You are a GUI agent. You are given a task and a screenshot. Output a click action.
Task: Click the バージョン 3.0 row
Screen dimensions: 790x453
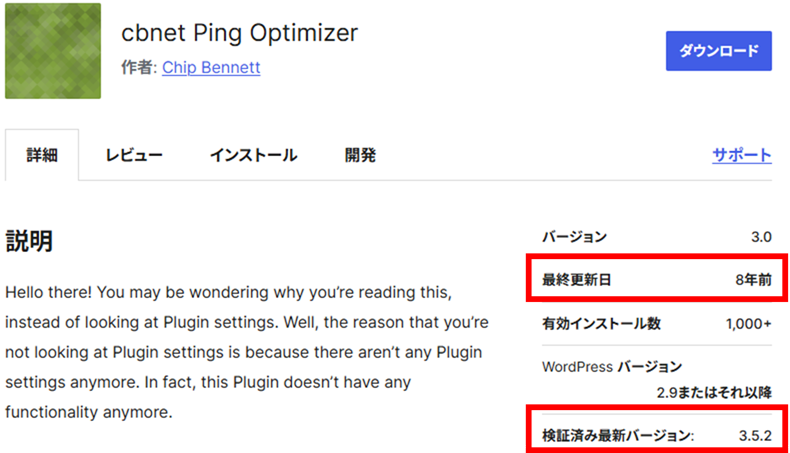tap(656, 237)
